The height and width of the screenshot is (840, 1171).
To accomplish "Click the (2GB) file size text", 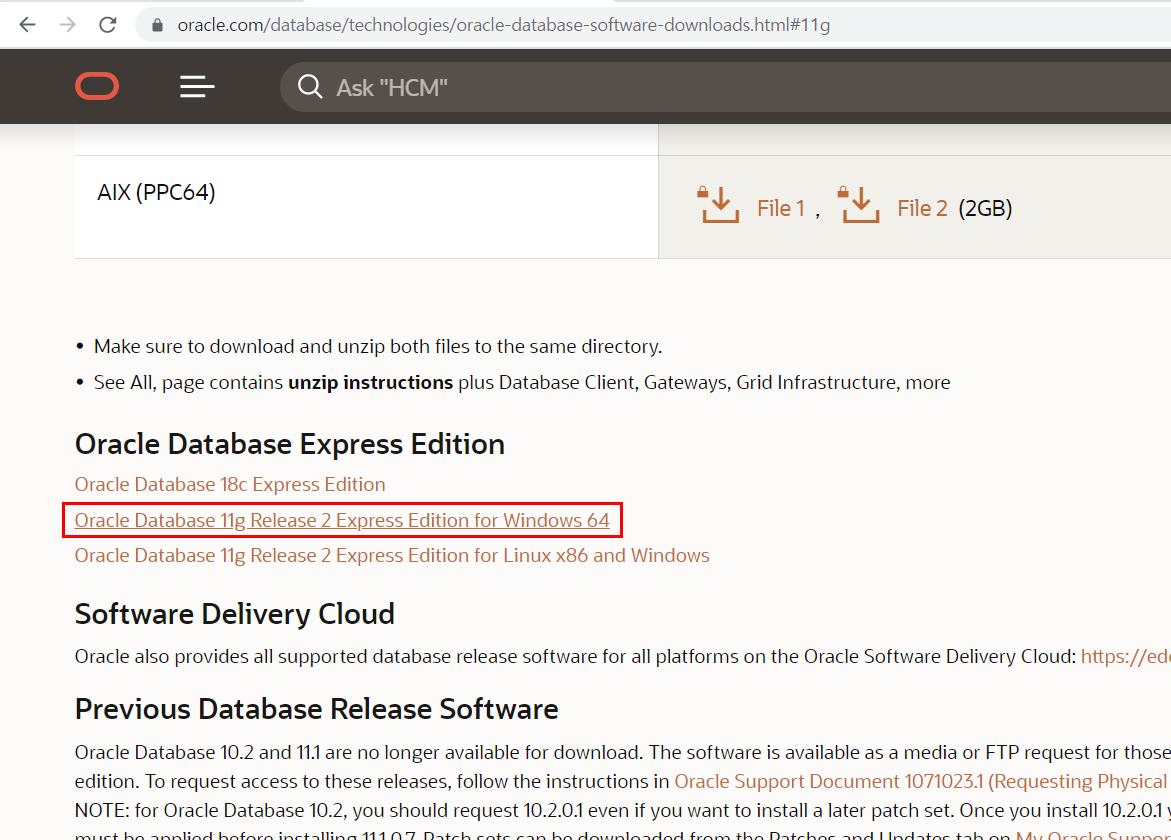I will point(985,208).
